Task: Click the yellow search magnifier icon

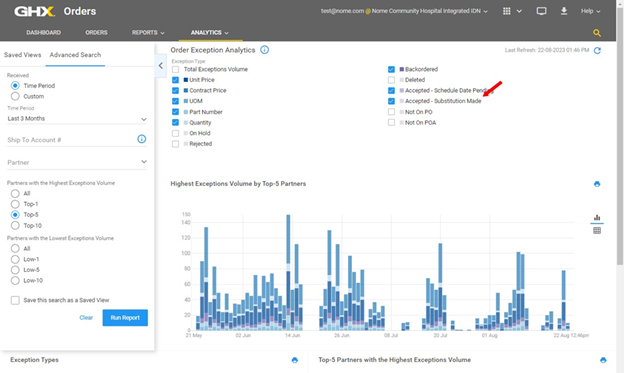Action: click(x=597, y=33)
